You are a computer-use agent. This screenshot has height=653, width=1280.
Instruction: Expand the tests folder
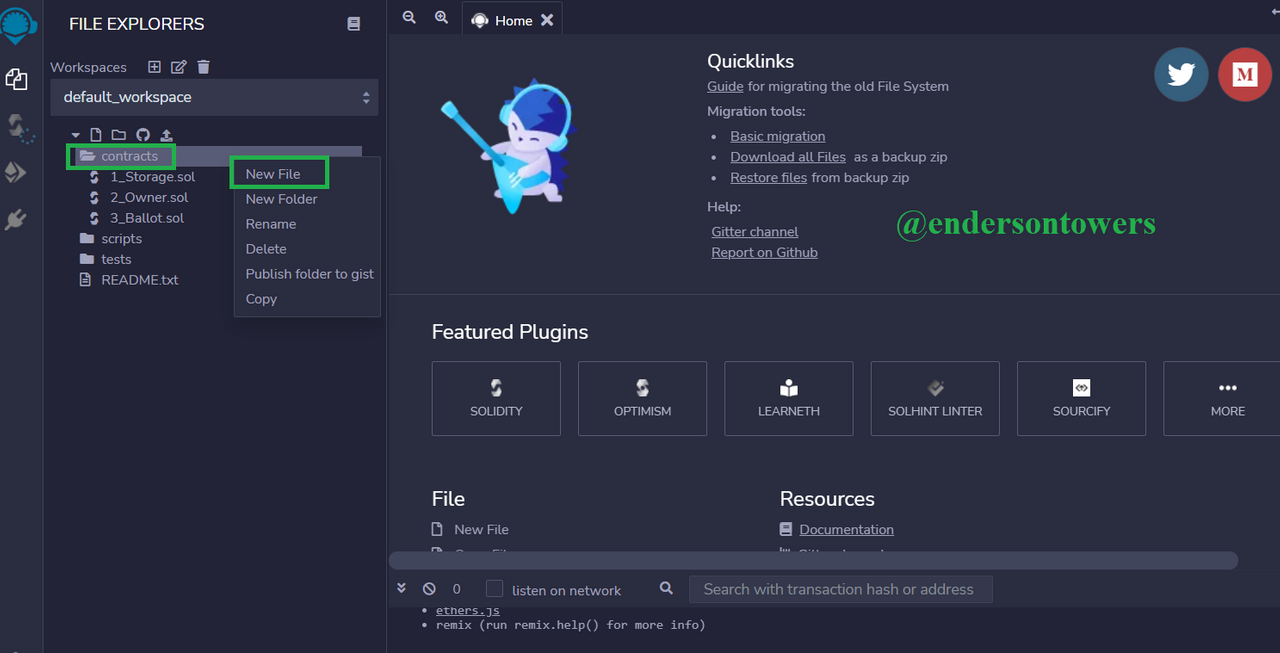tap(116, 259)
